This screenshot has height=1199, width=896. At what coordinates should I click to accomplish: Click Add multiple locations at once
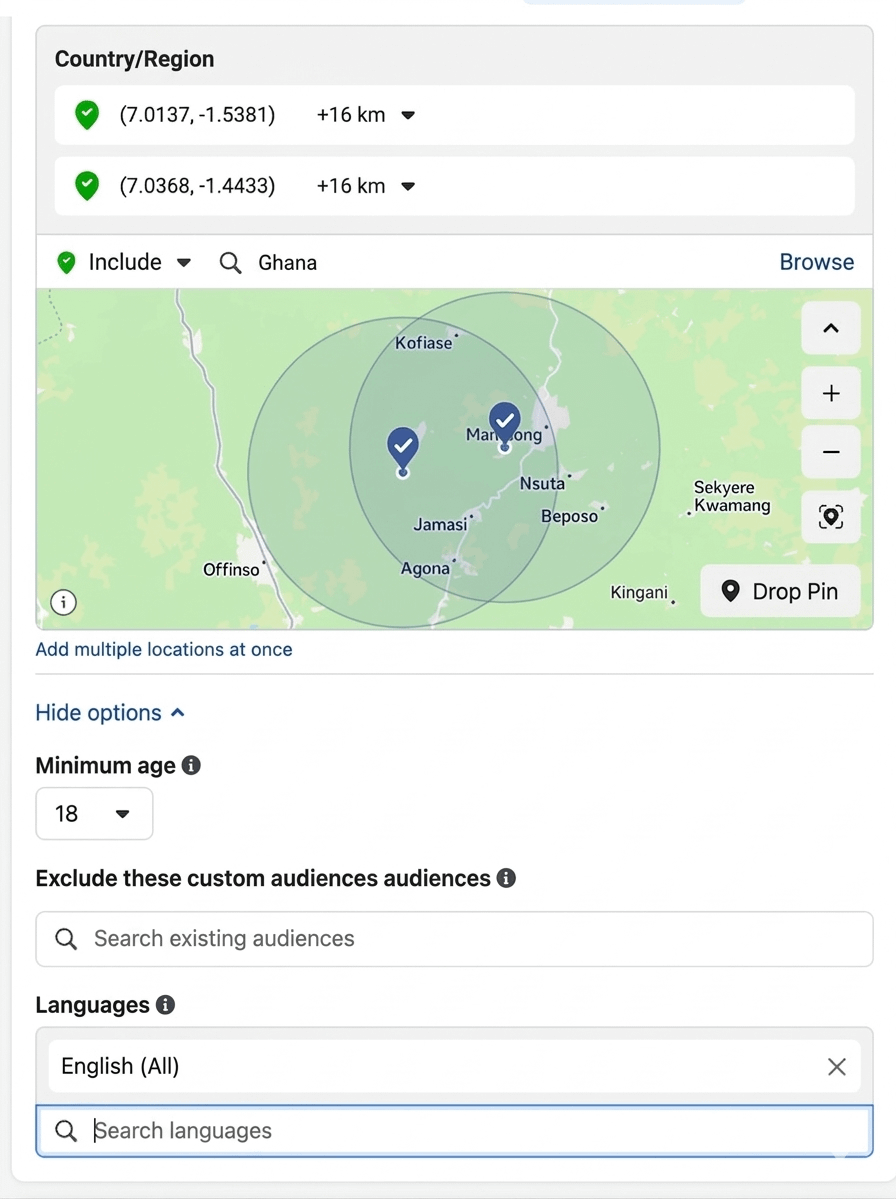point(164,649)
